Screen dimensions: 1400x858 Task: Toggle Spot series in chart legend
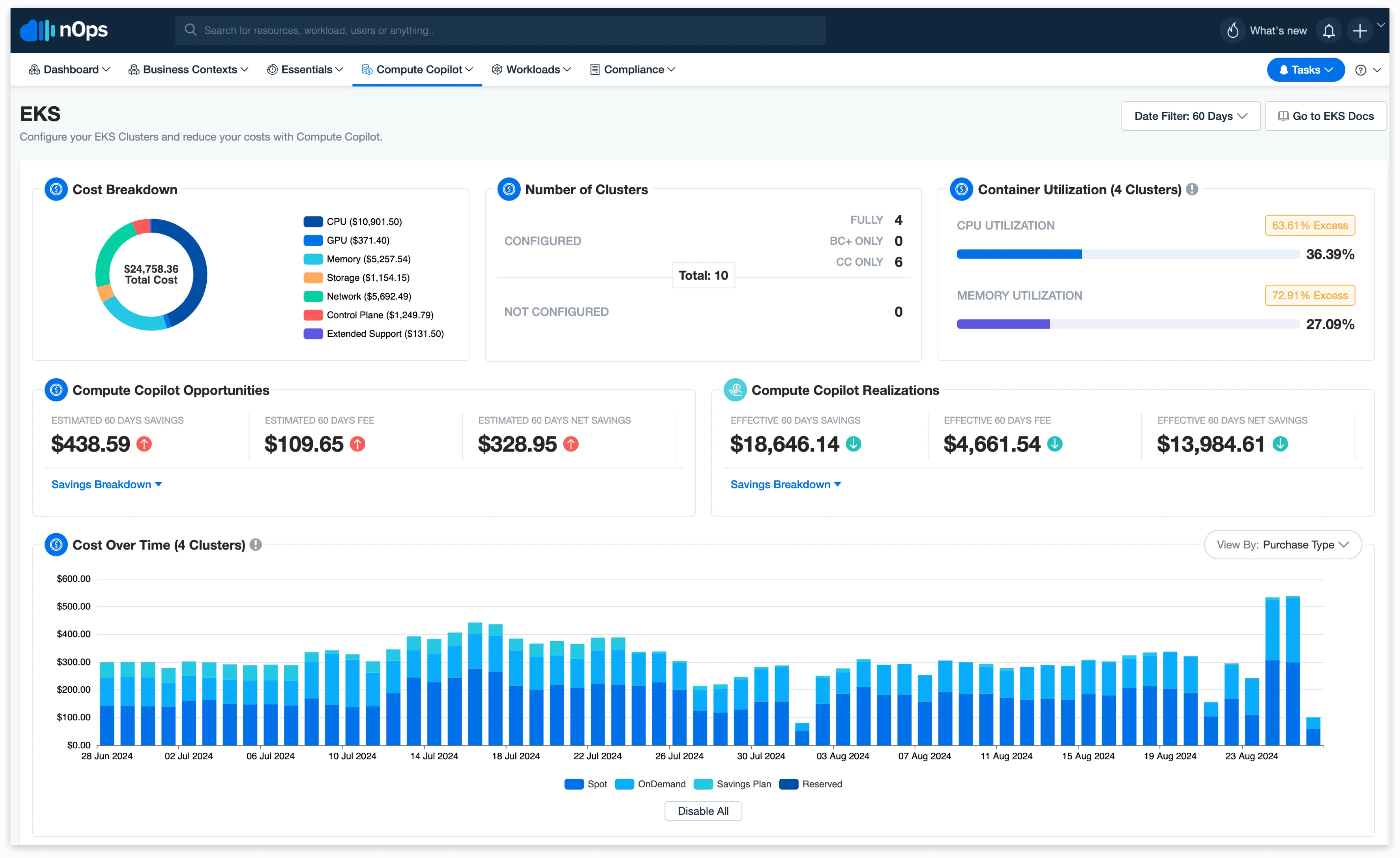pos(586,784)
